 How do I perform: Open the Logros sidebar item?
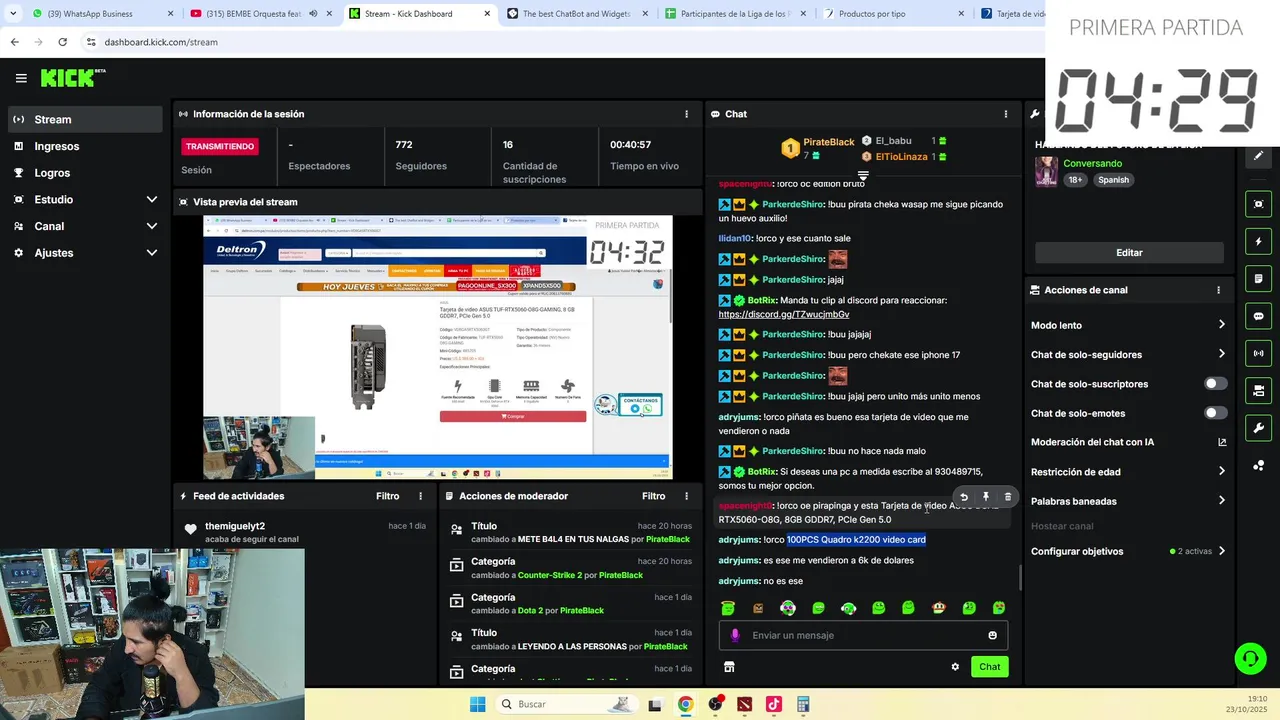pyautogui.click(x=84, y=173)
